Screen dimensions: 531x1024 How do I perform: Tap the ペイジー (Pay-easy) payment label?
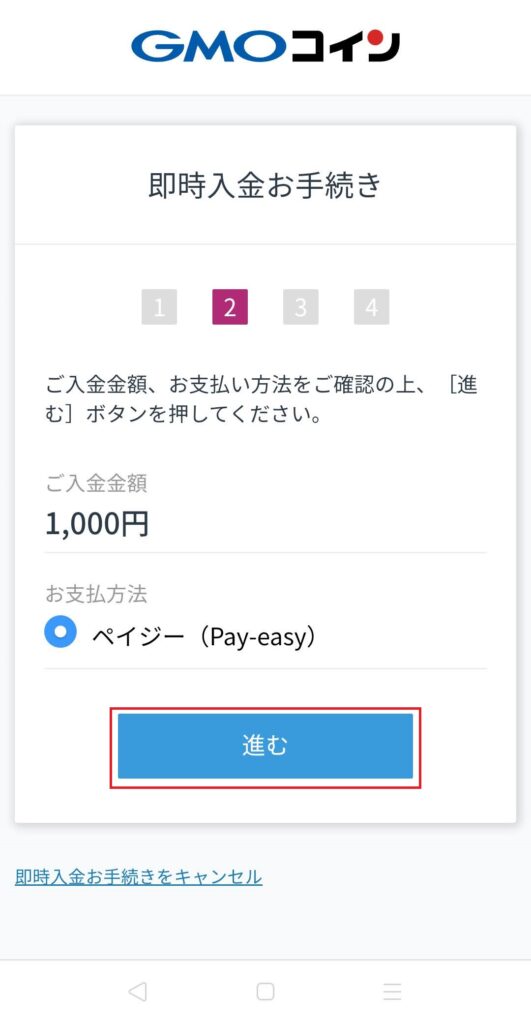pyautogui.click(x=204, y=635)
